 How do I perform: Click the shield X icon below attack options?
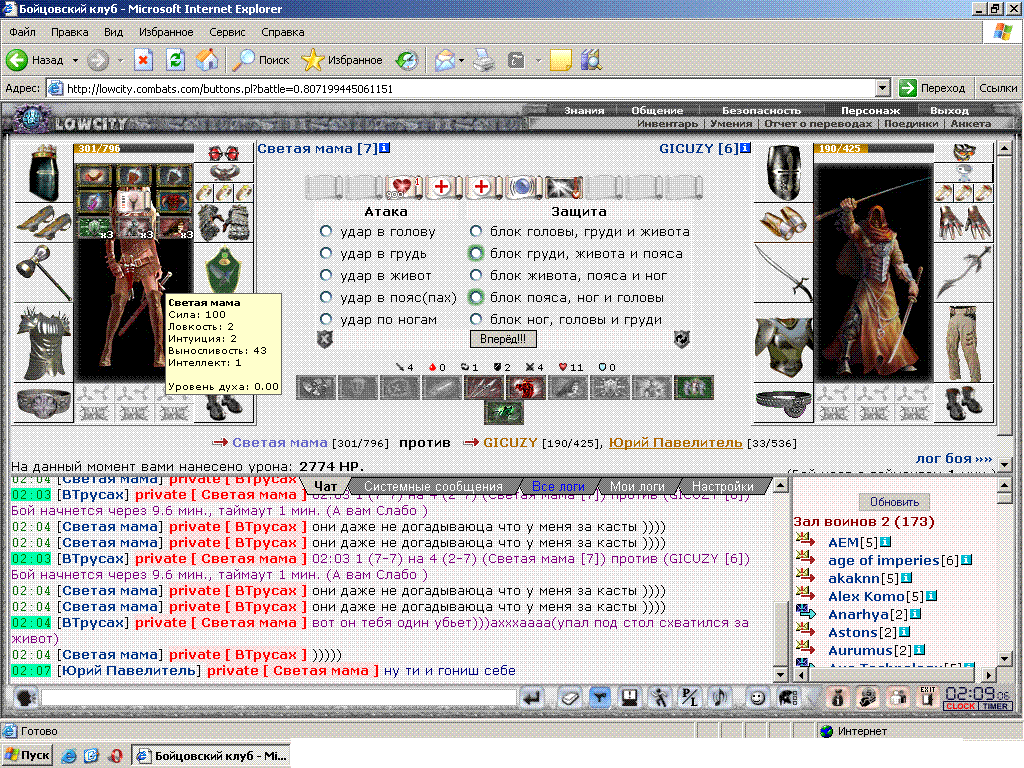(325, 339)
